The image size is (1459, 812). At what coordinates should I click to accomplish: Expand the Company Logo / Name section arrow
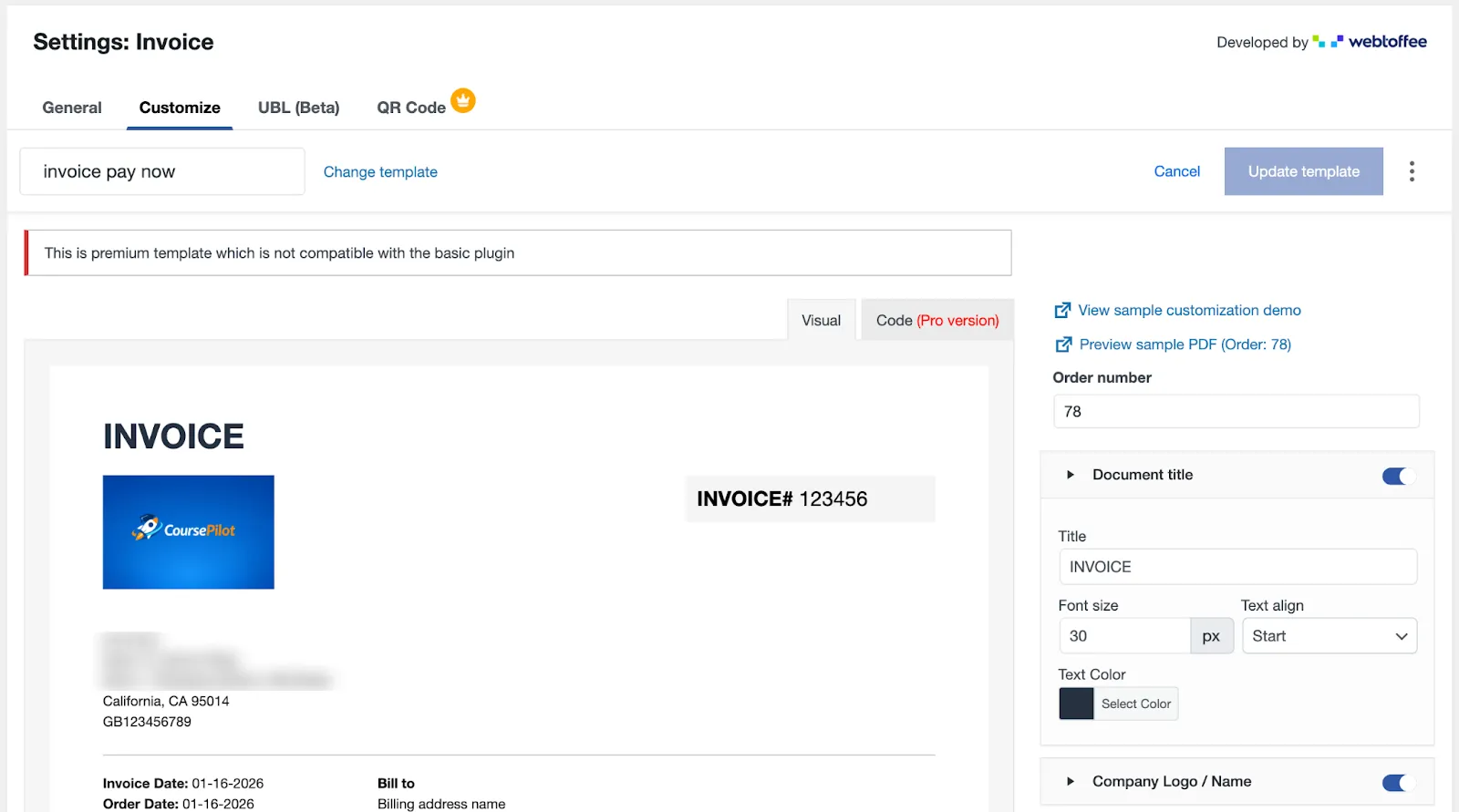(x=1071, y=782)
